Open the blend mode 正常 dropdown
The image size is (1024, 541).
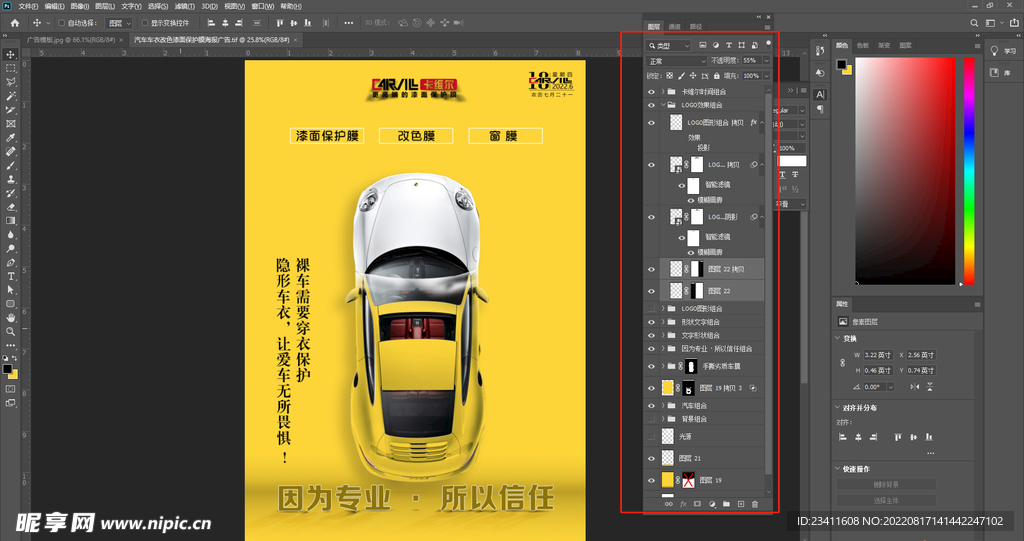coord(676,61)
